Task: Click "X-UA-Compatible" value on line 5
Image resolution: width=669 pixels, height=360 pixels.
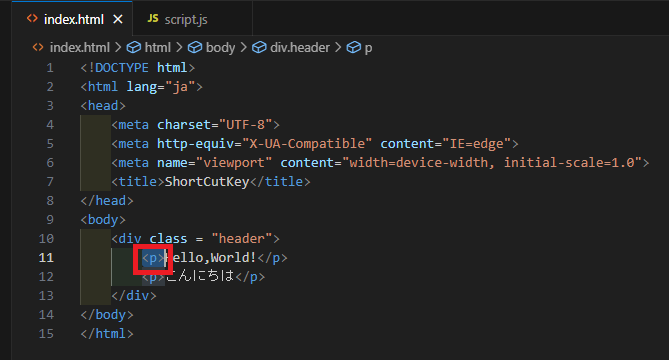Action: click(x=307, y=143)
